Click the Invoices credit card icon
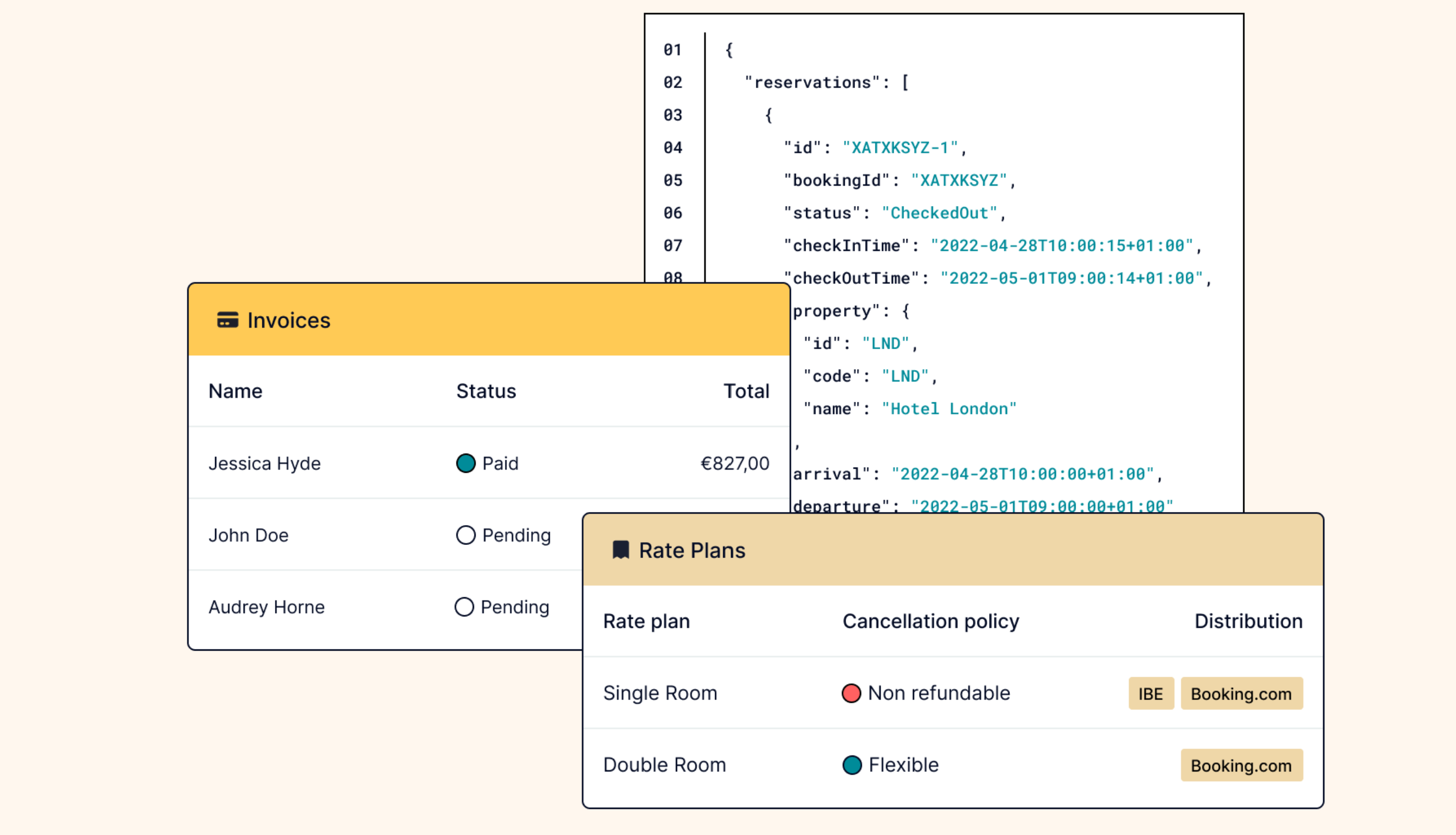 pos(227,320)
